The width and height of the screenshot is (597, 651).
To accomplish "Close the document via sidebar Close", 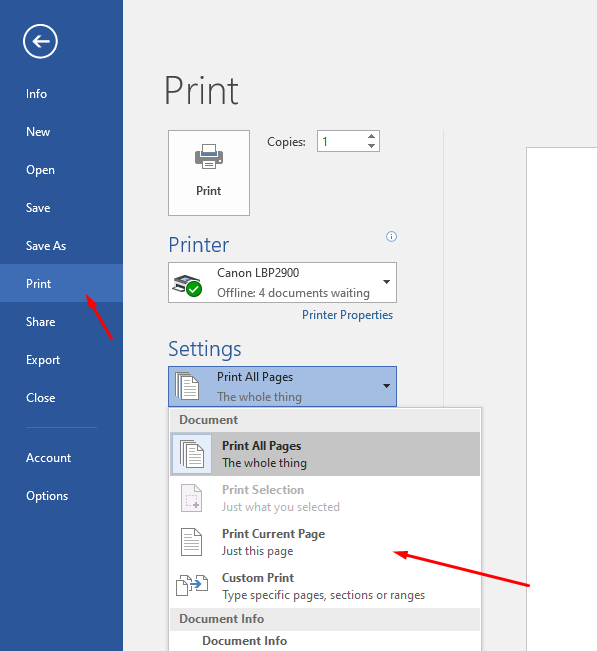I will (x=41, y=398).
